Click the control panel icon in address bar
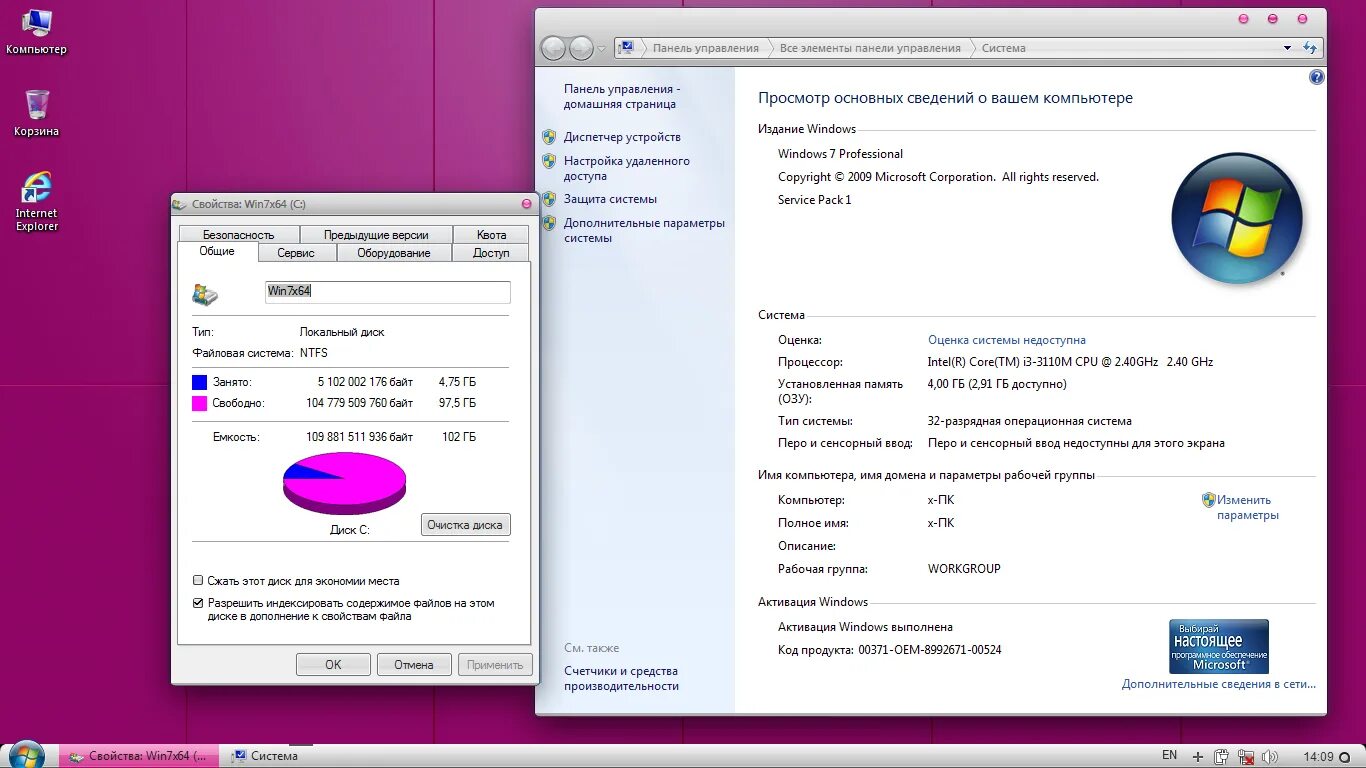The height and width of the screenshot is (768, 1366). [x=626, y=48]
